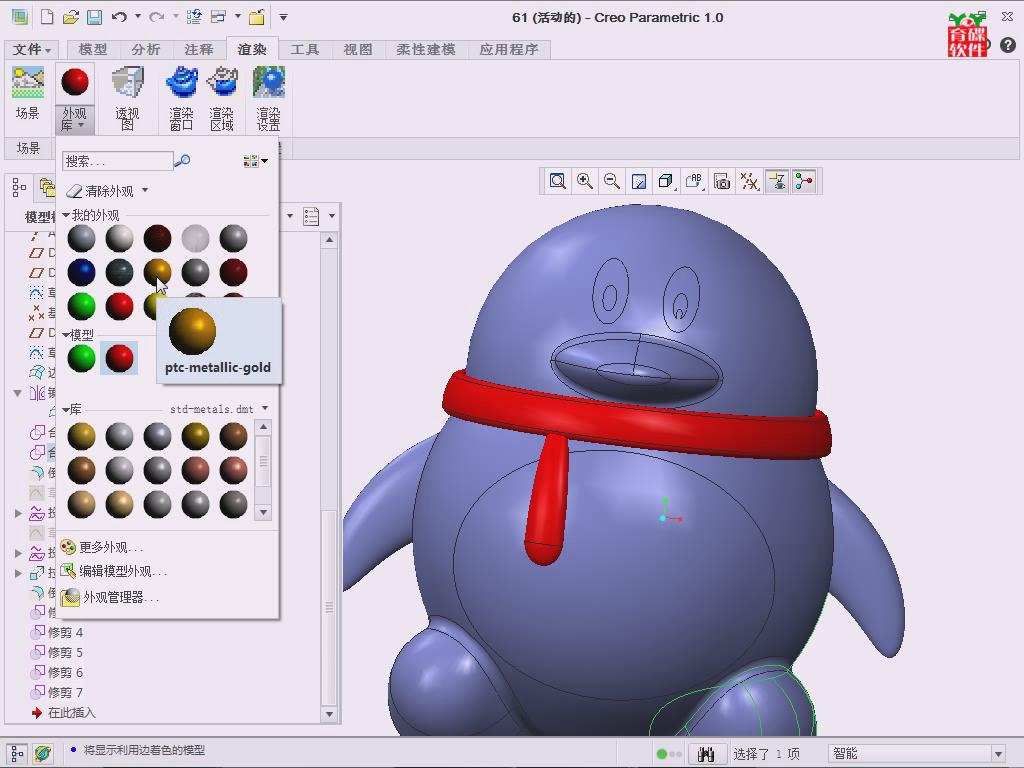The image size is (1024, 768).
Task: Open 外观管理器 appearance manager
Action: 110,597
